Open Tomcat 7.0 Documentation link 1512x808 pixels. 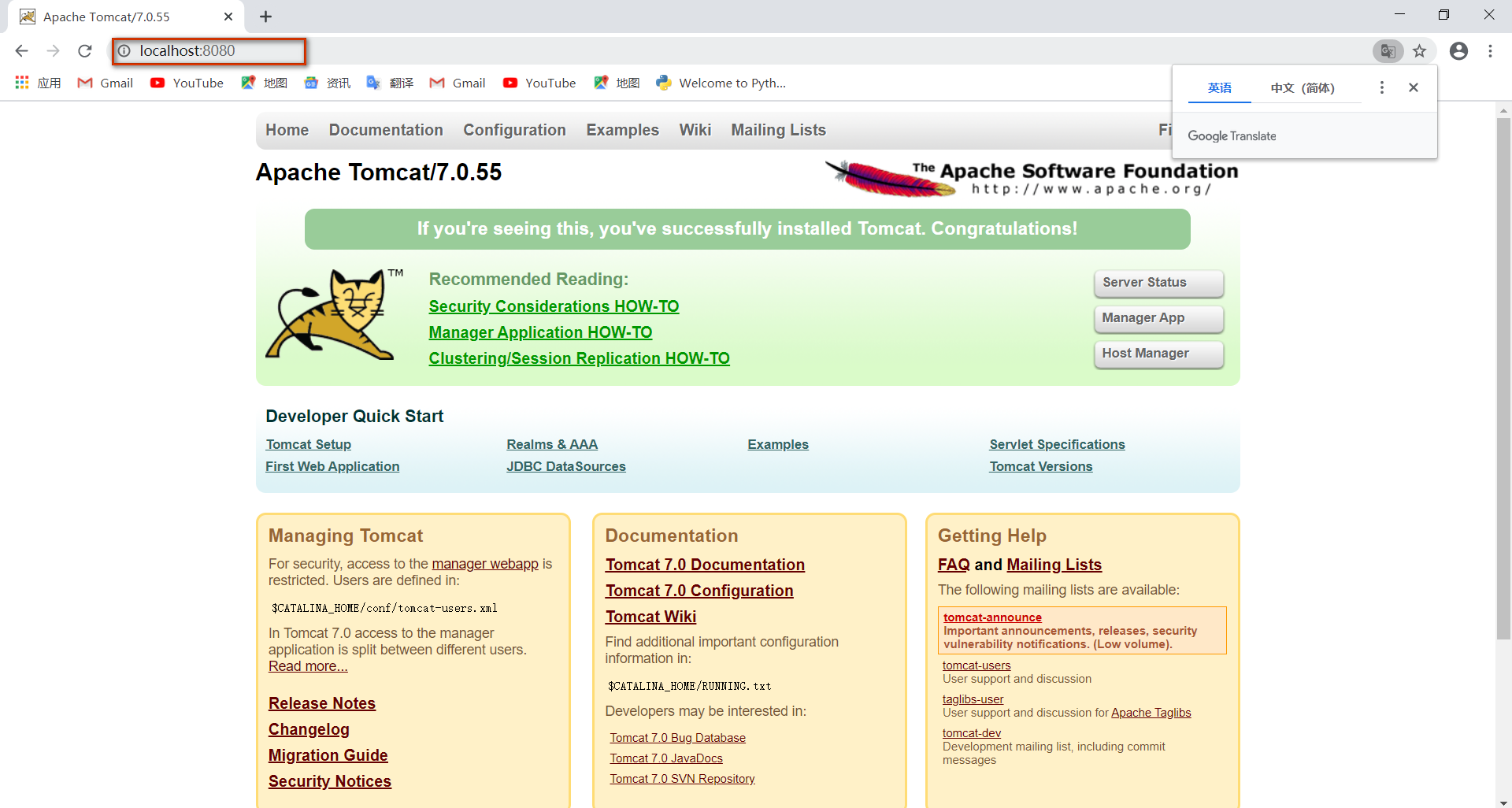point(705,565)
